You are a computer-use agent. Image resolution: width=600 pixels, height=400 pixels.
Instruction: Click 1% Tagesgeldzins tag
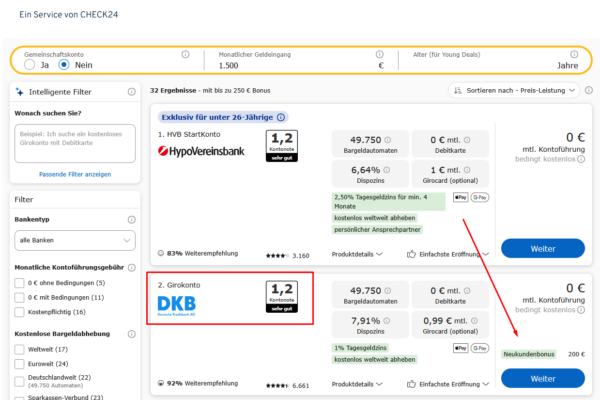click(360, 348)
